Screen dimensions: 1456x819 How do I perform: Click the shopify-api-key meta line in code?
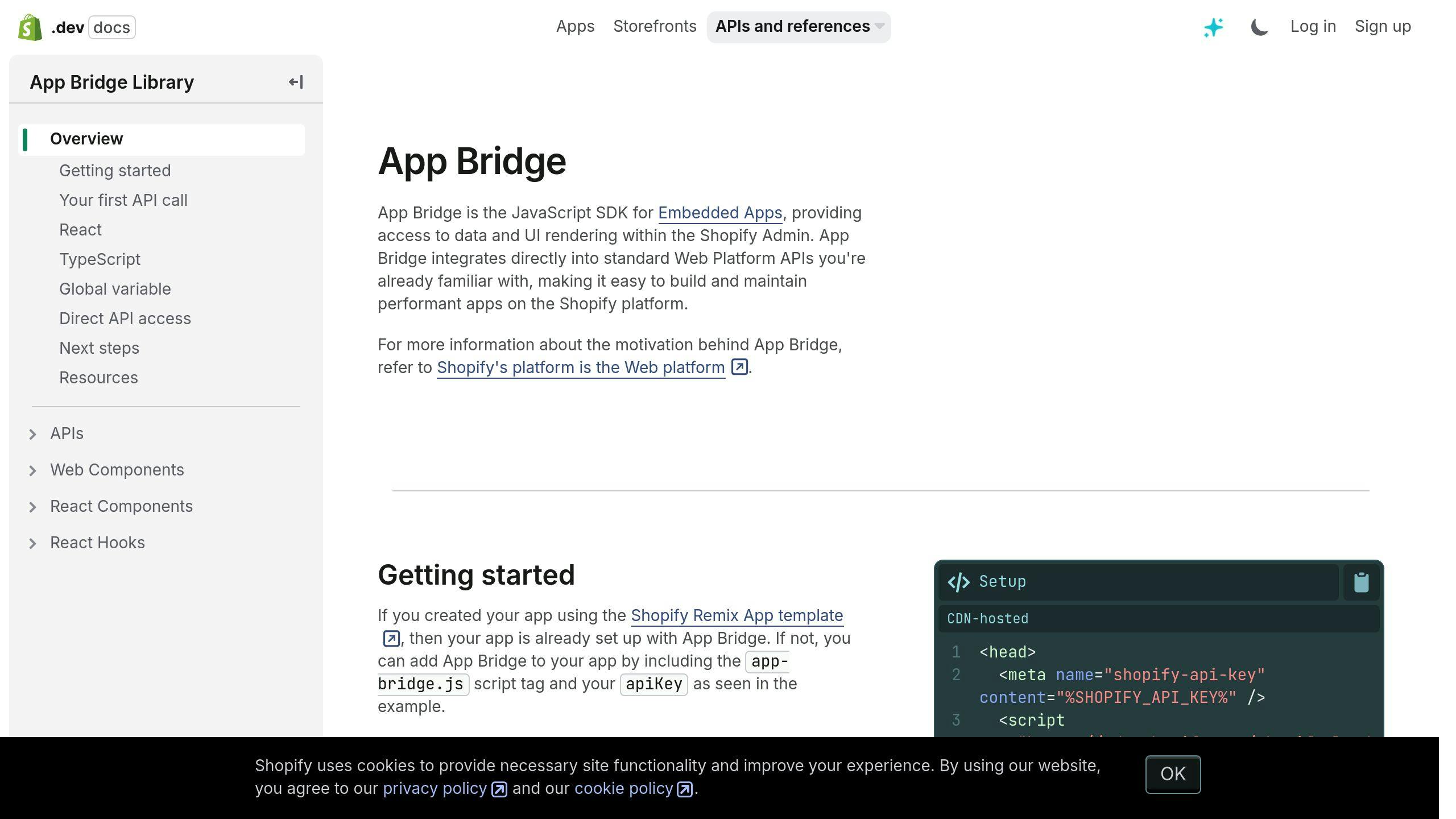pos(1122,686)
